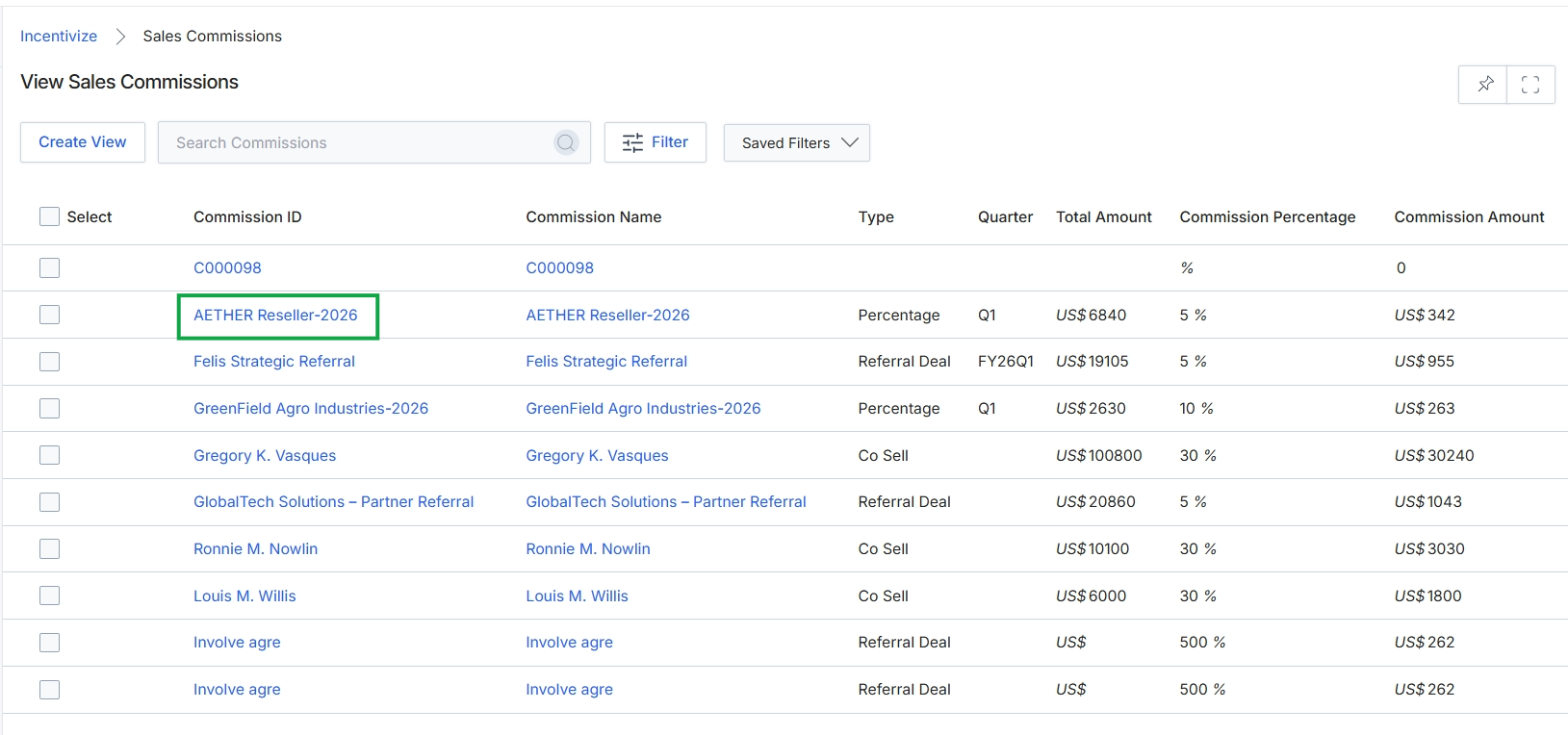This screenshot has width=1568, height=735.
Task: Open GlobalTech Solutions Commission ID link
Action: (x=334, y=502)
